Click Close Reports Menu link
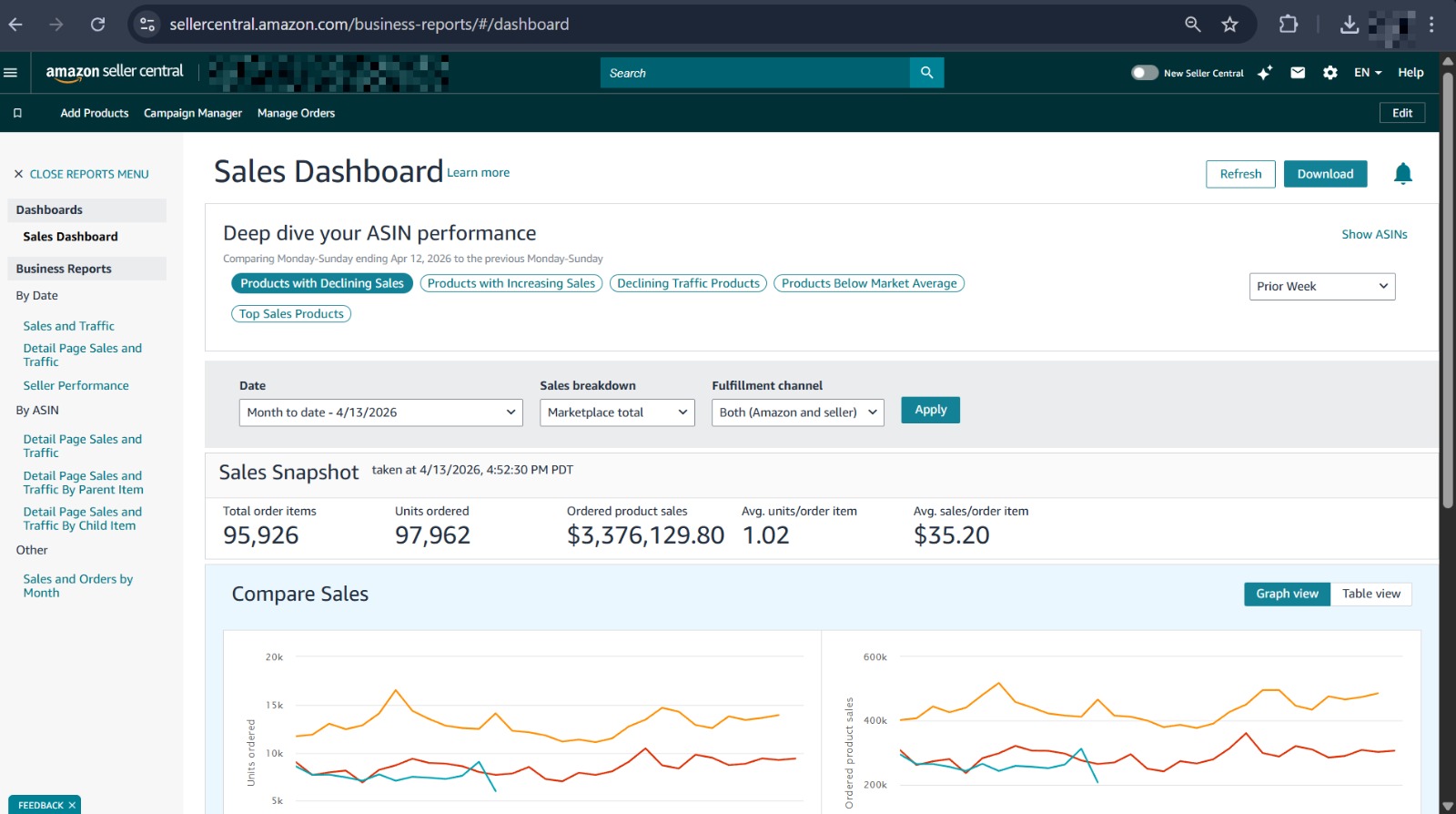This screenshot has width=1456, height=814. [x=89, y=174]
